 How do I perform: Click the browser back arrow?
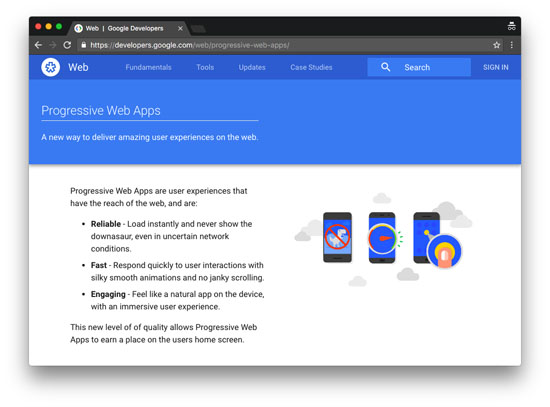click(38, 45)
